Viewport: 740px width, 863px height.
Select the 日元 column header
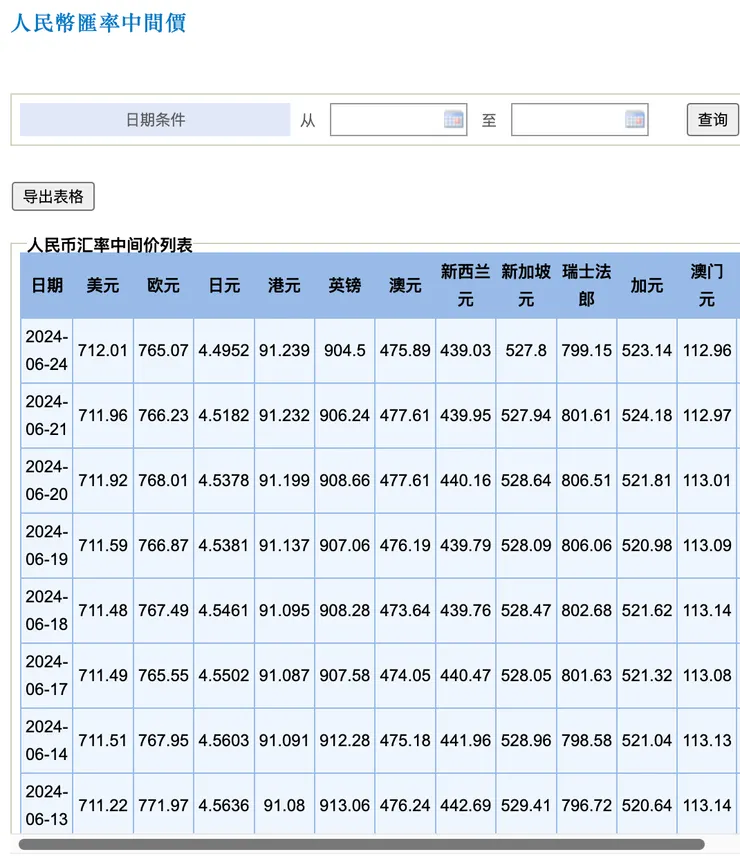pos(224,285)
